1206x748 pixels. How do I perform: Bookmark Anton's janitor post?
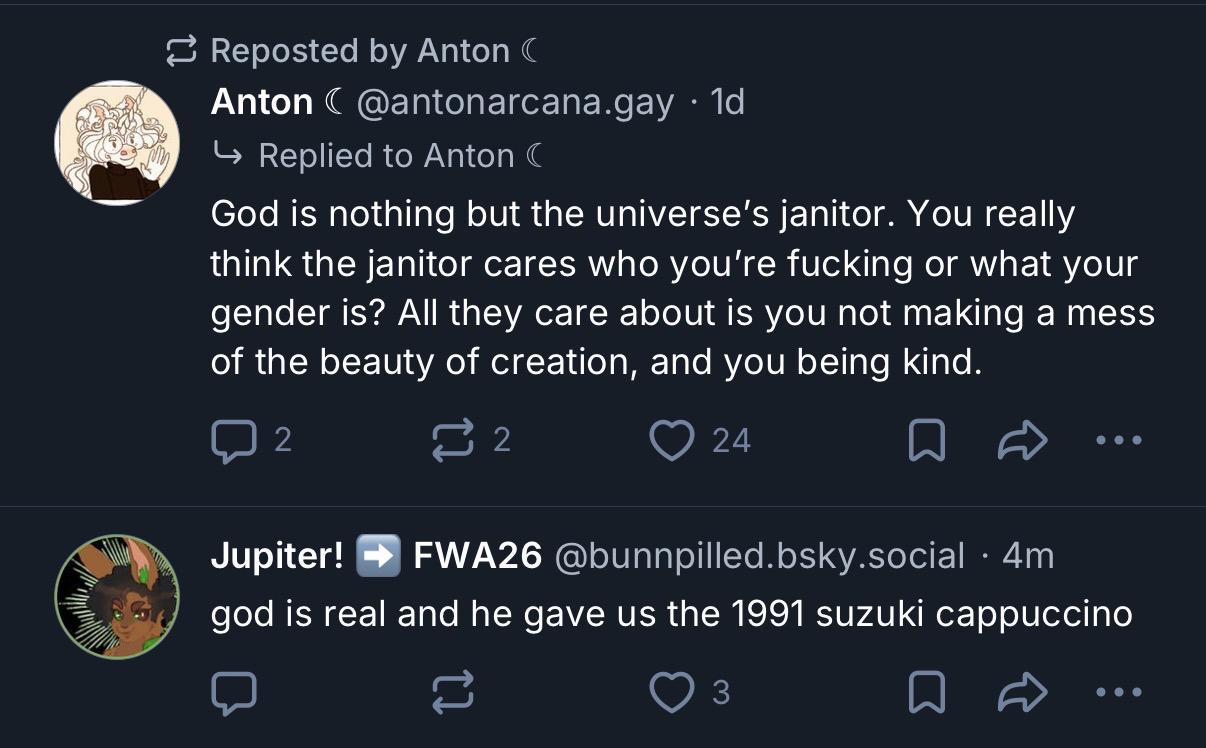point(926,440)
